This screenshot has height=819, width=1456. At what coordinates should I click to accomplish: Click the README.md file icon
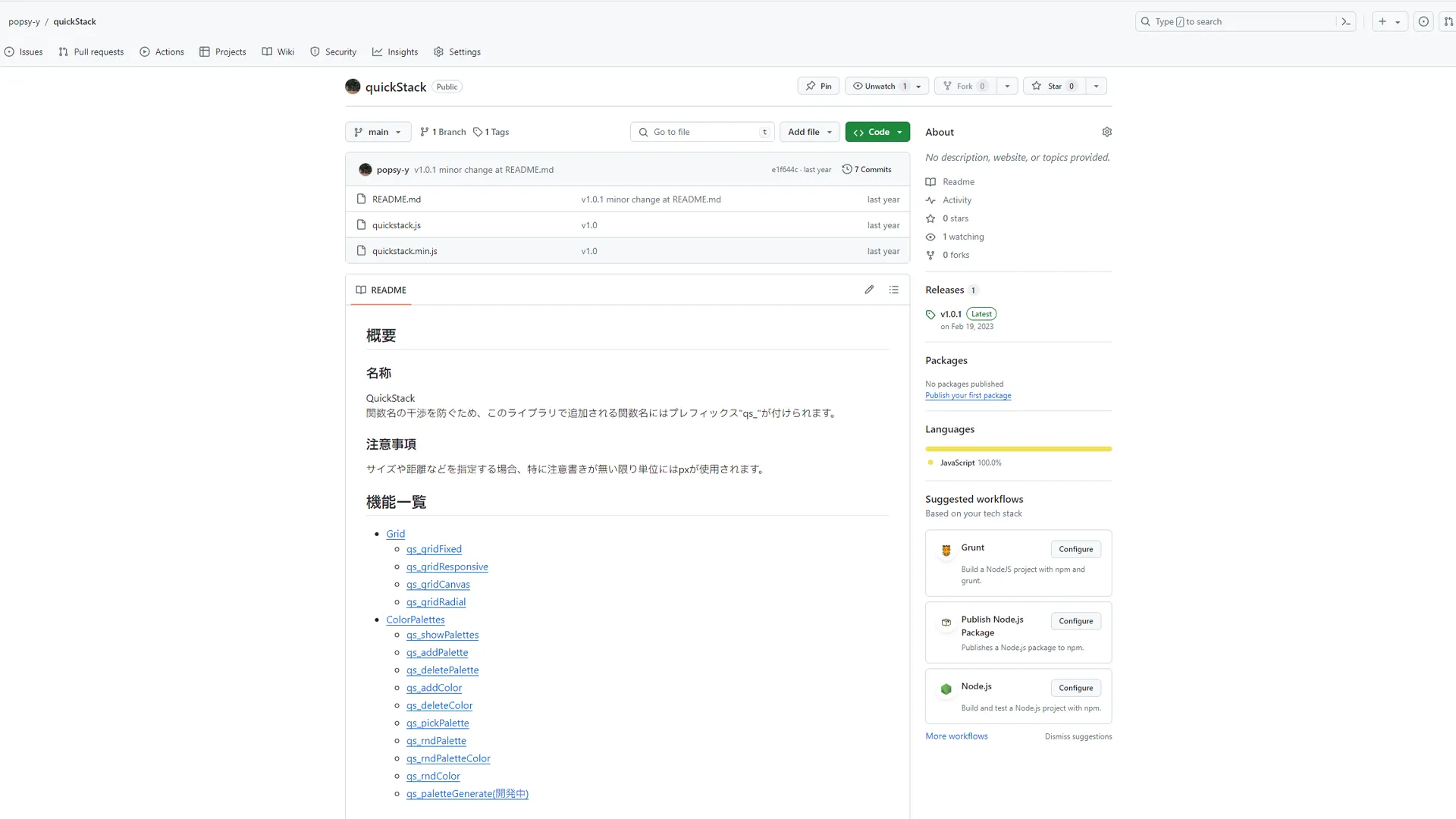[361, 199]
